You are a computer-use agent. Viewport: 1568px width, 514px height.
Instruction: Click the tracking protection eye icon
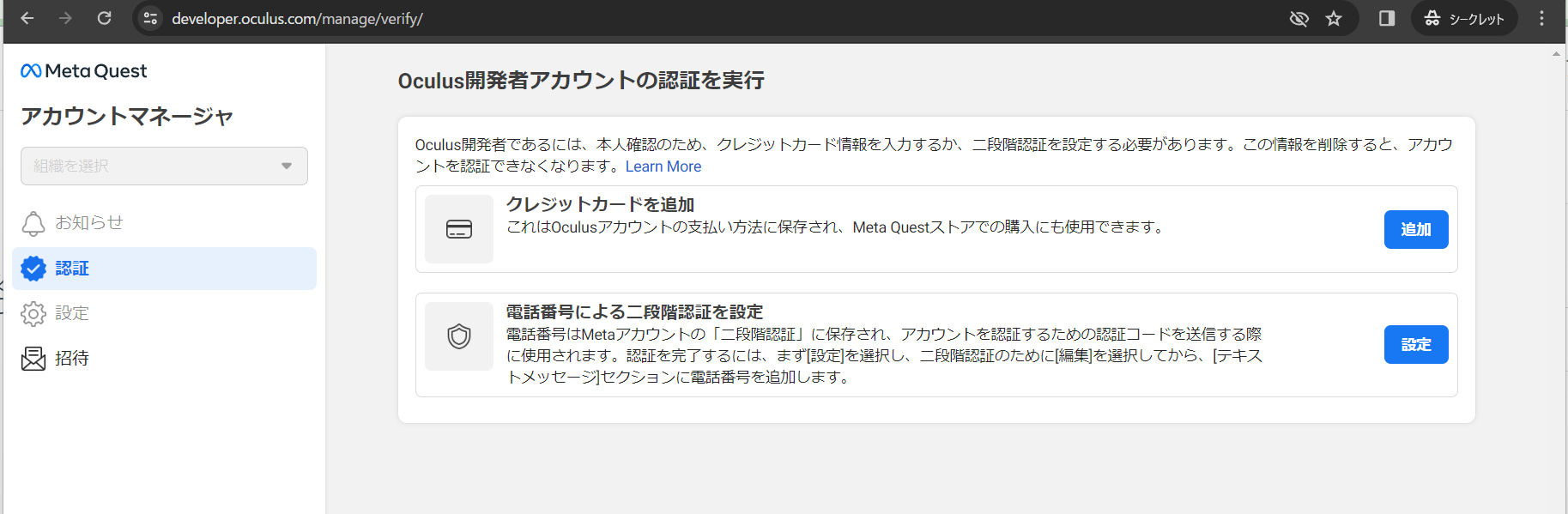click(1299, 19)
